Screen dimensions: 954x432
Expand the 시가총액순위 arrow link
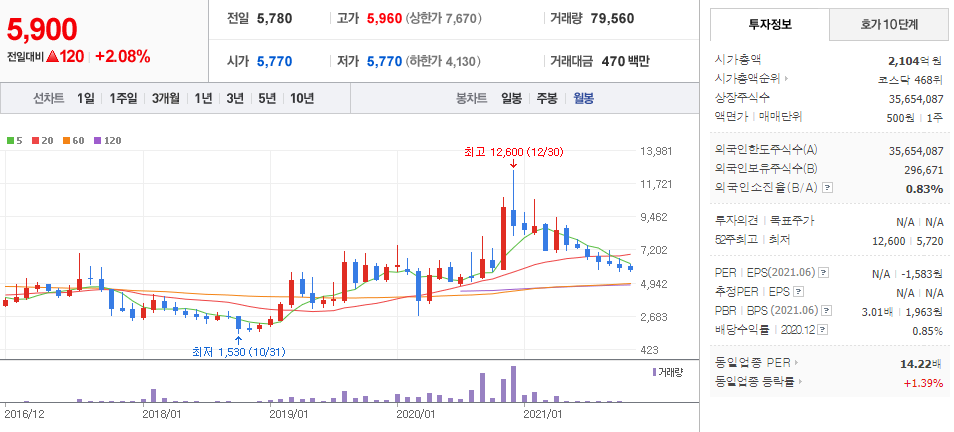point(786,78)
